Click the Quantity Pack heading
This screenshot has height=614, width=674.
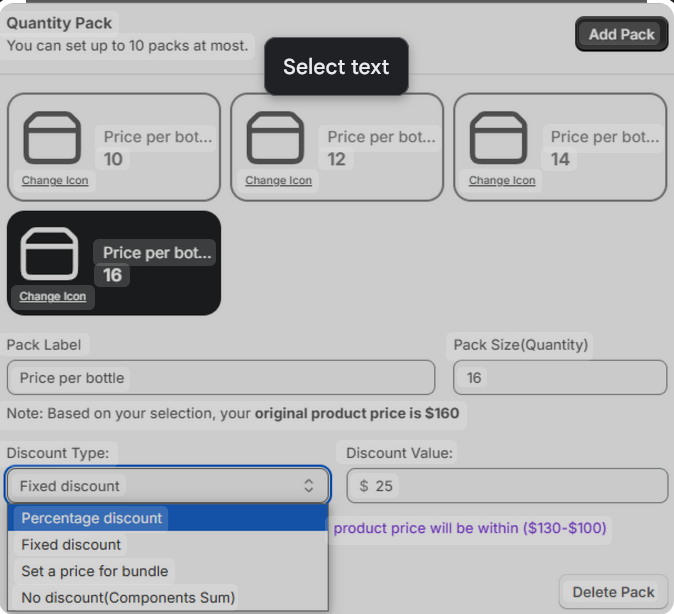pos(59,23)
